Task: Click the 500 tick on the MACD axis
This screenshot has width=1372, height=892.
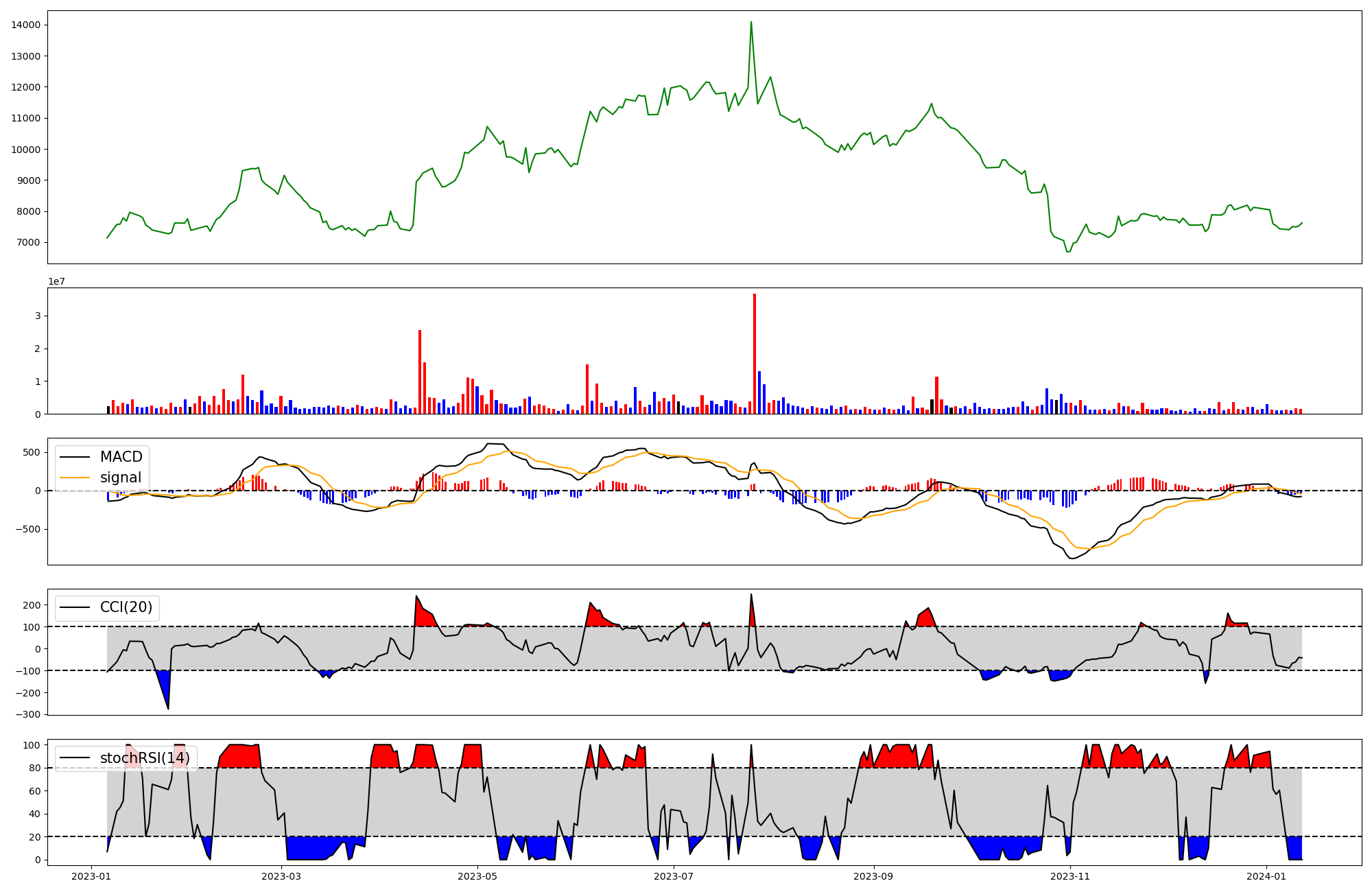Action: pyautogui.click(x=32, y=452)
